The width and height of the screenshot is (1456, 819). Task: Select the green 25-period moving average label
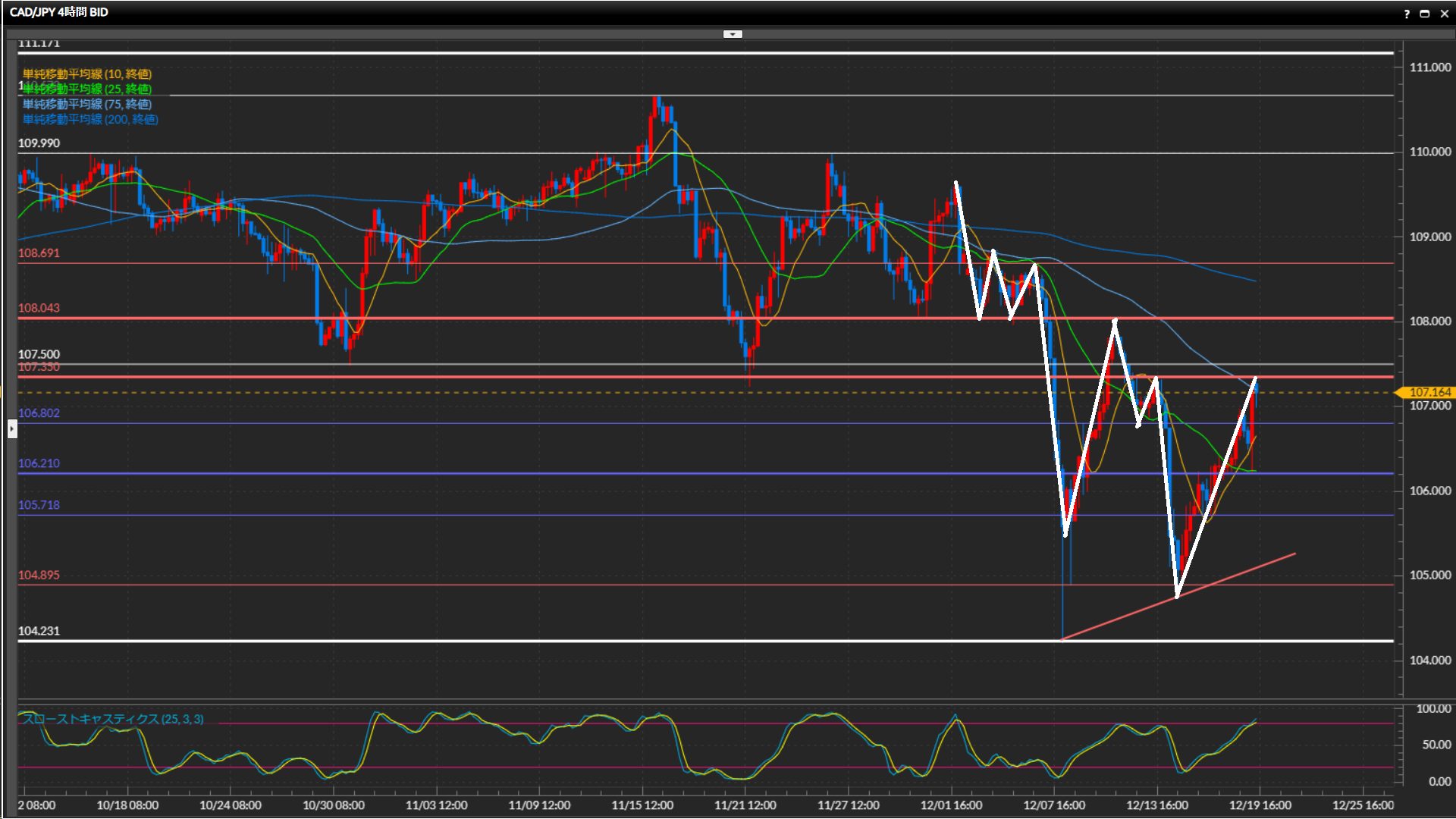point(87,89)
